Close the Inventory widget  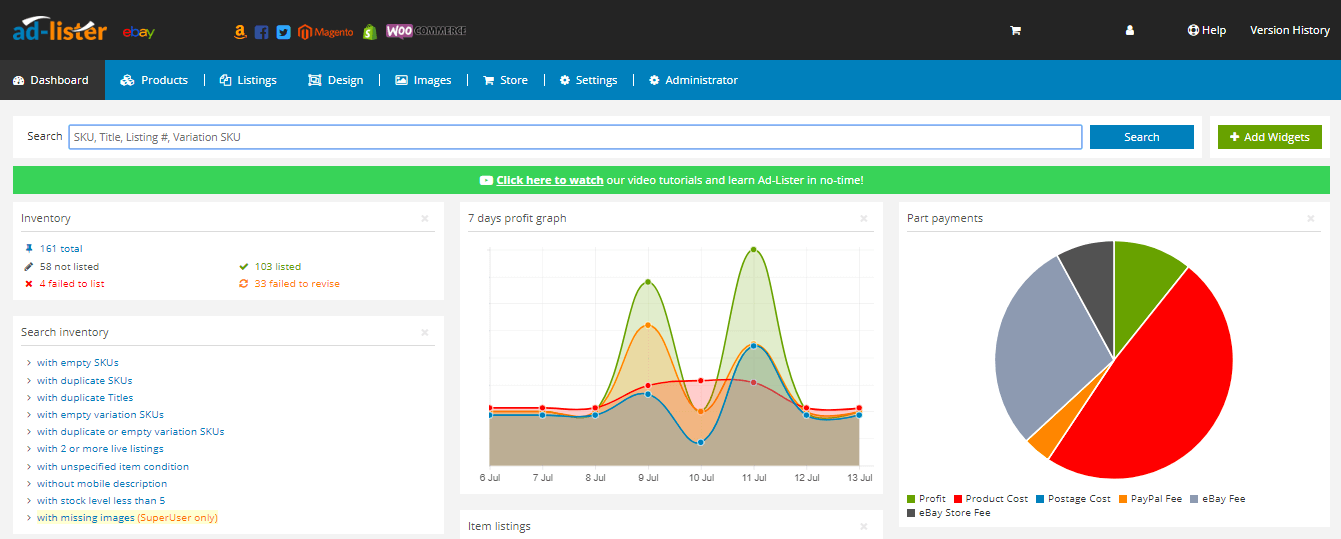point(425,218)
